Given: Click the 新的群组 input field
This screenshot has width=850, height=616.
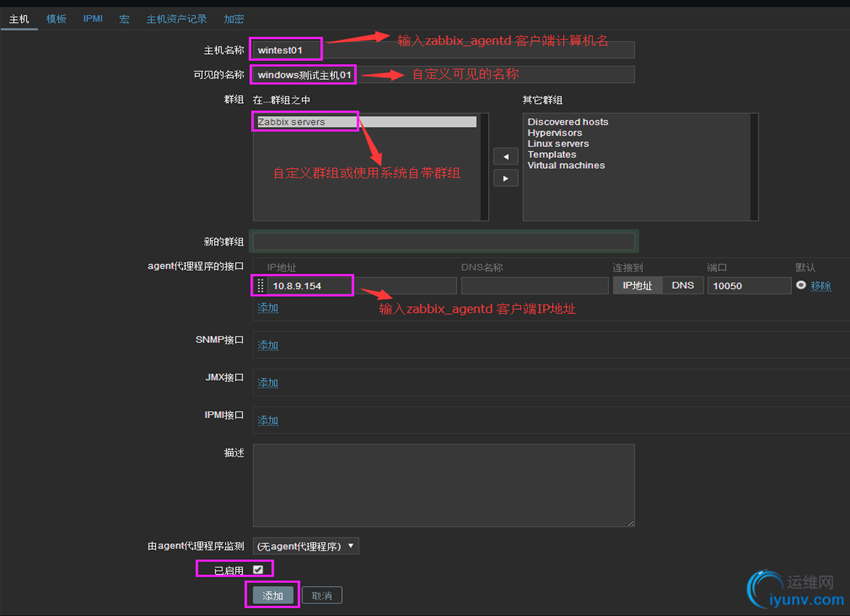Looking at the screenshot, I should (443, 241).
